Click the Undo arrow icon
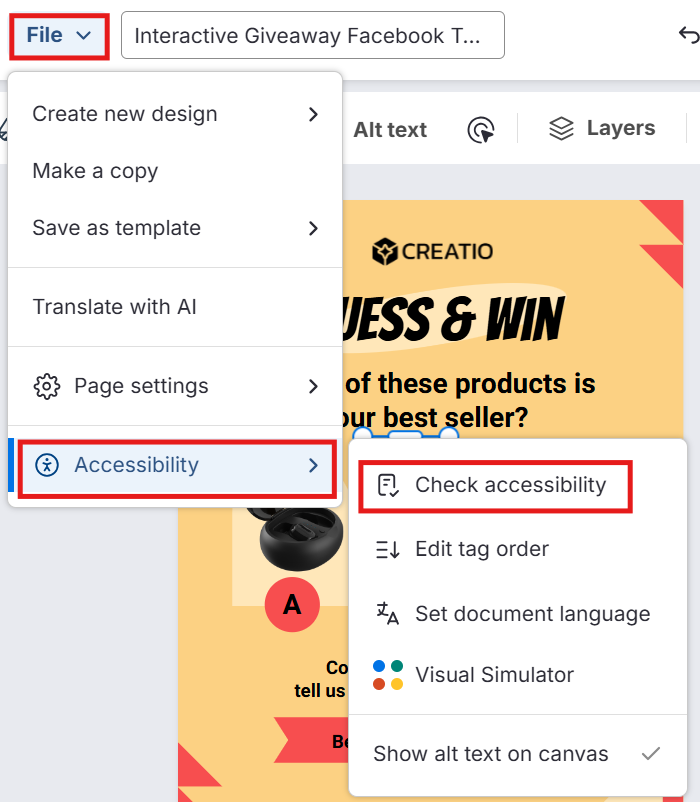700x802 pixels. [688, 36]
